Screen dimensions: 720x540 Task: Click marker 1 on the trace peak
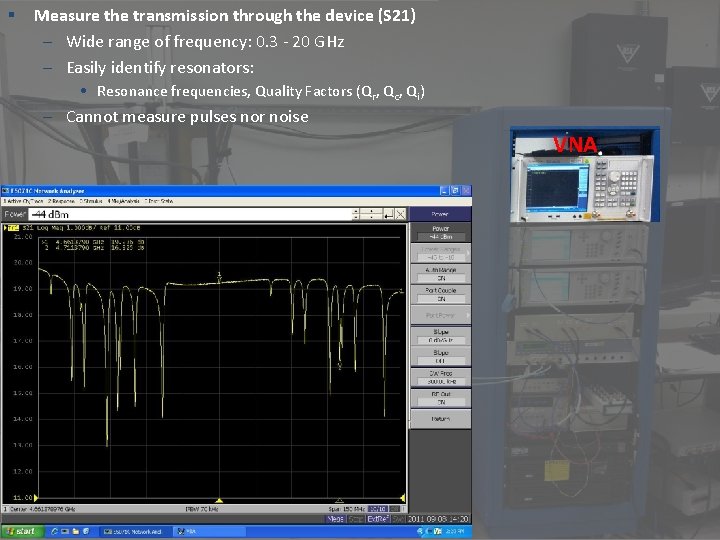point(219,276)
